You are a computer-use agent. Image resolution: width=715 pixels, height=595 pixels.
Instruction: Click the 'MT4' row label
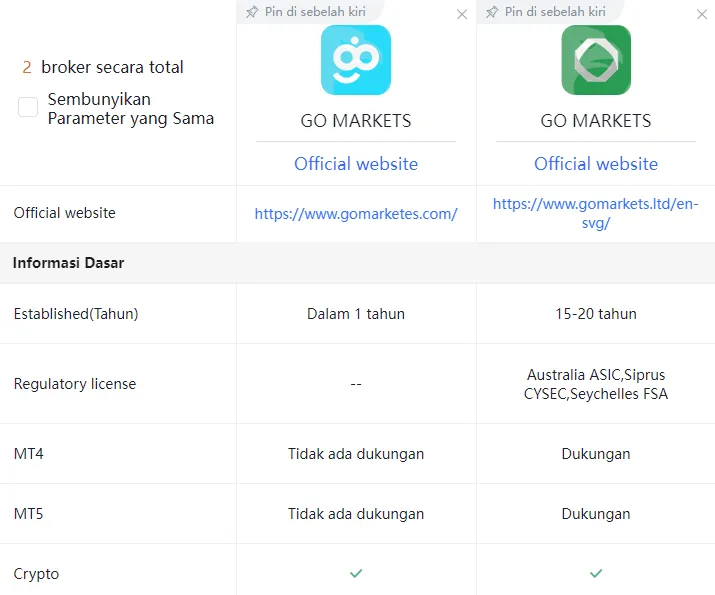point(28,454)
